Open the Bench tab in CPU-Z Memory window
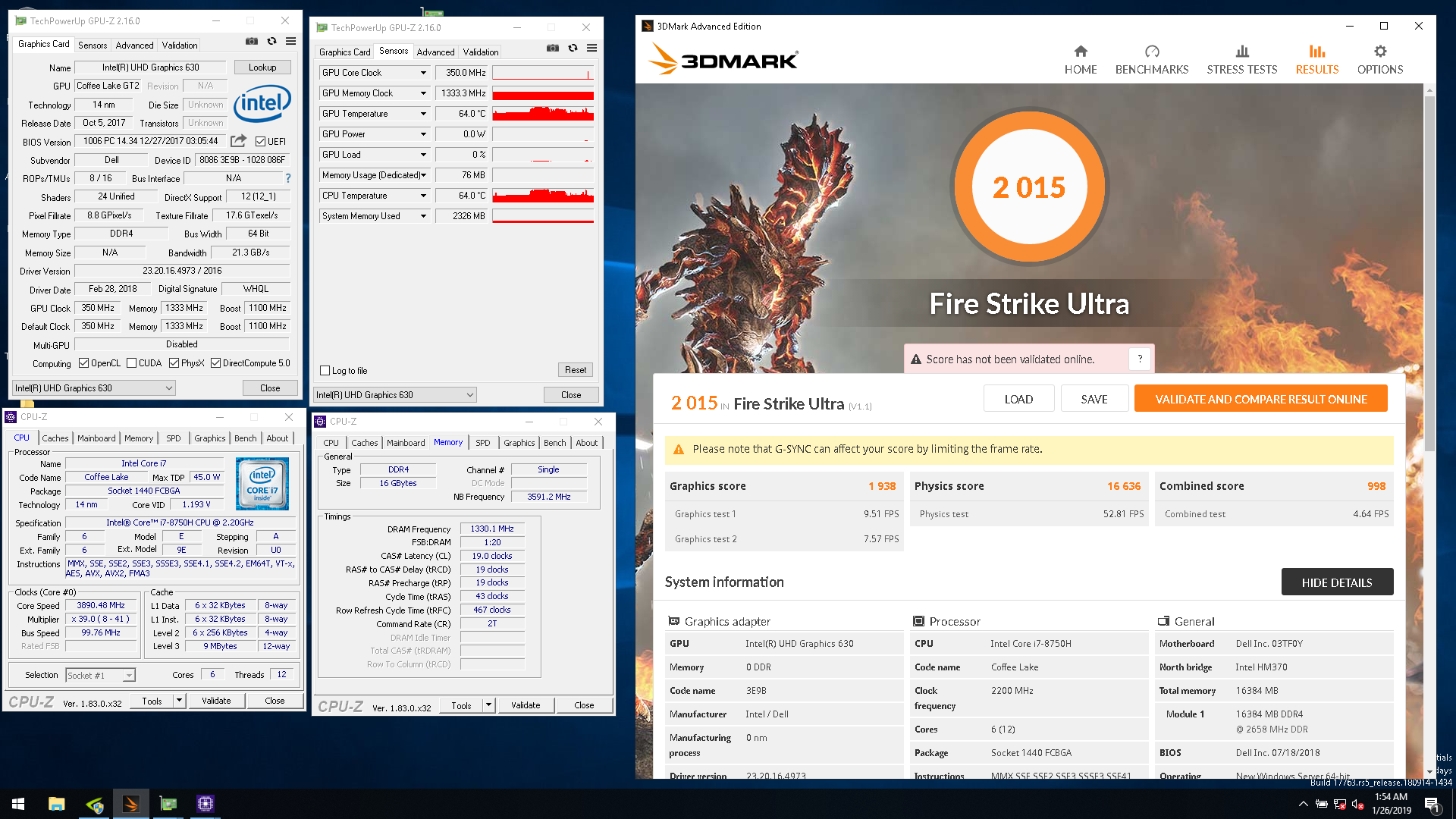Viewport: 1456px width, 819px height. [555, 443]
